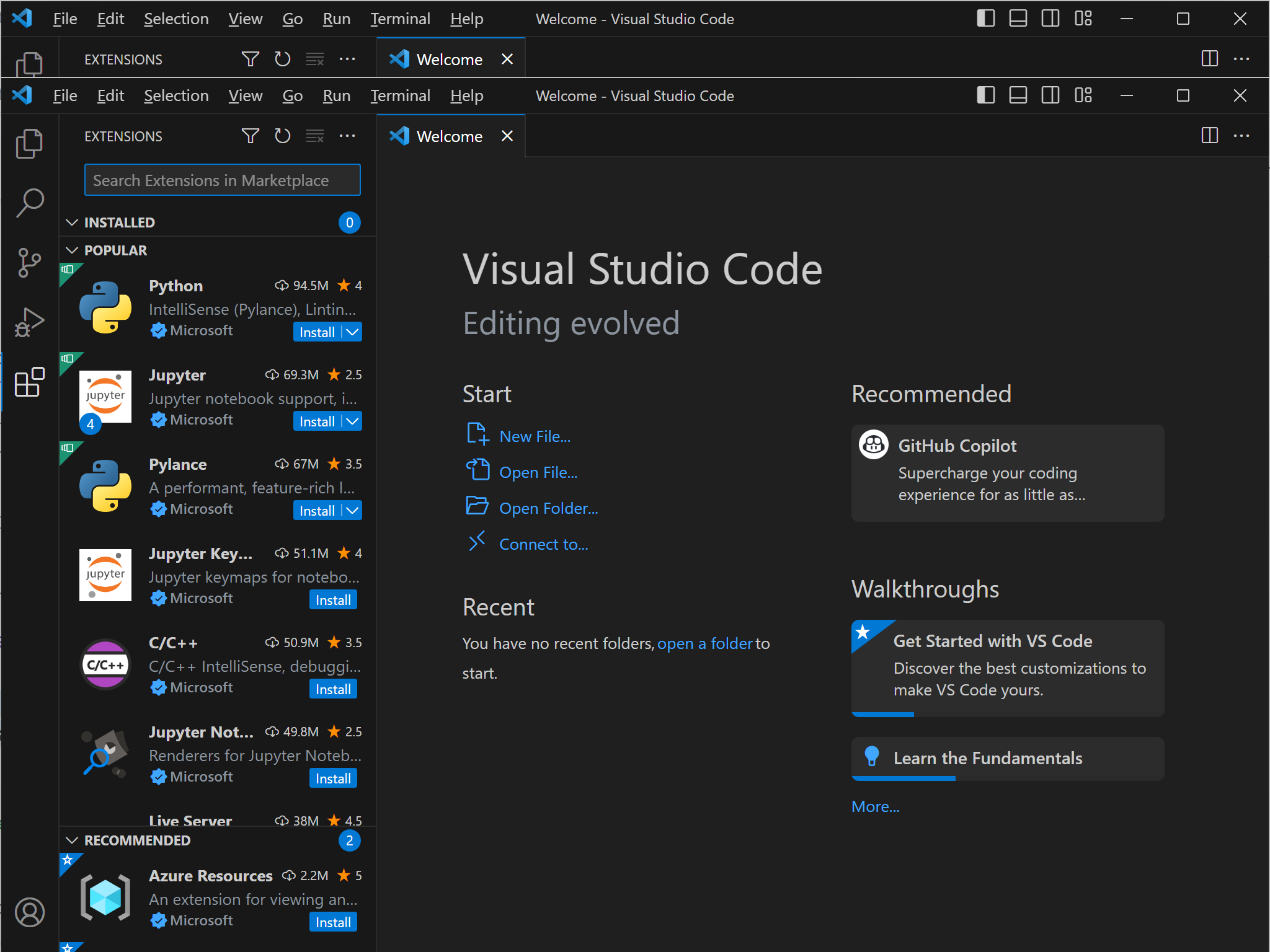Toggle Panel in front title bar

pyautogui.click(x=1018, y=95)
